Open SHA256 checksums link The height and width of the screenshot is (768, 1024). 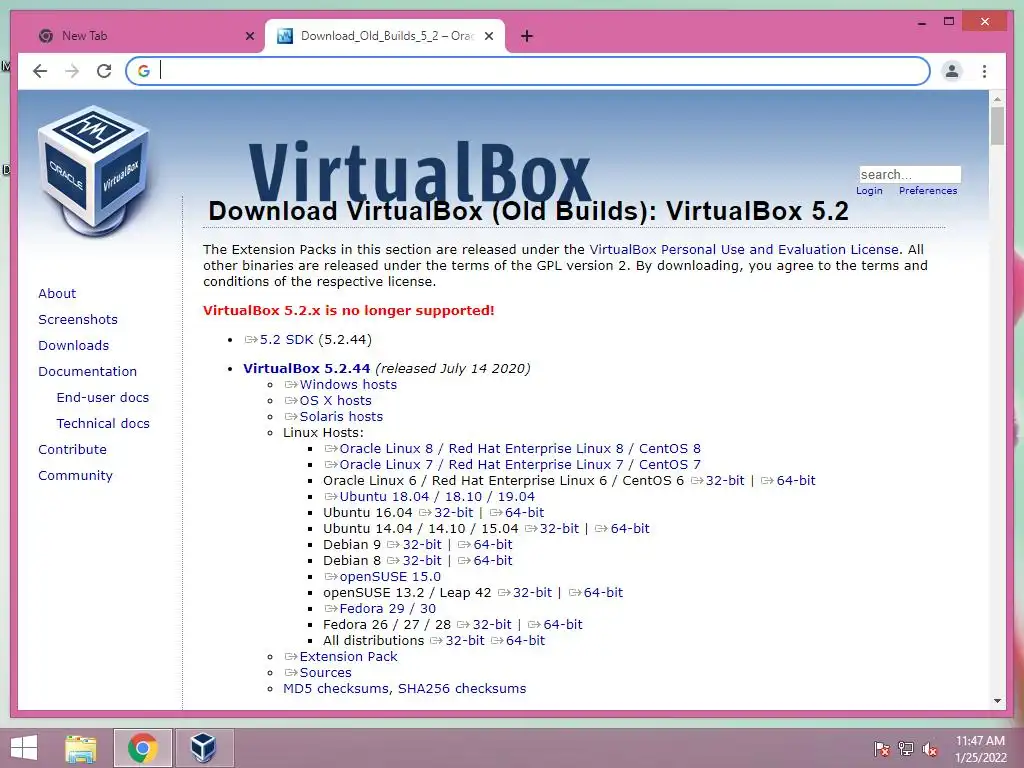[462, 688]
